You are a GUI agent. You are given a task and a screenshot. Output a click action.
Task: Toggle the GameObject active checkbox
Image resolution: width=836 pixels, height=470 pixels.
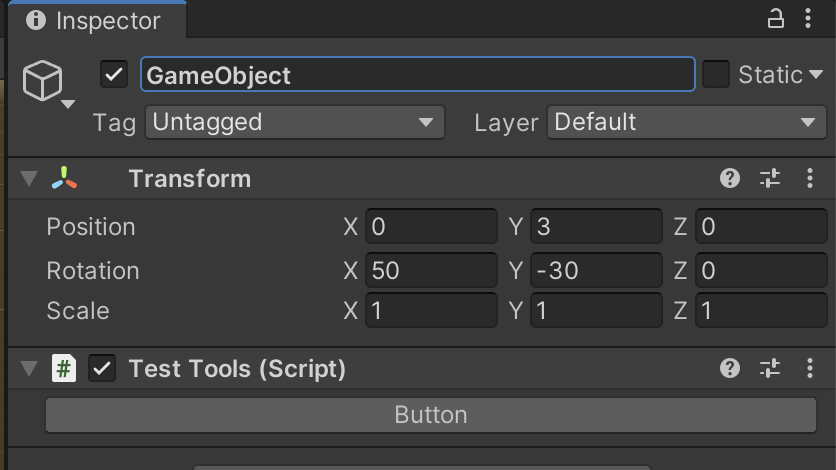click(x=114, y=74)
